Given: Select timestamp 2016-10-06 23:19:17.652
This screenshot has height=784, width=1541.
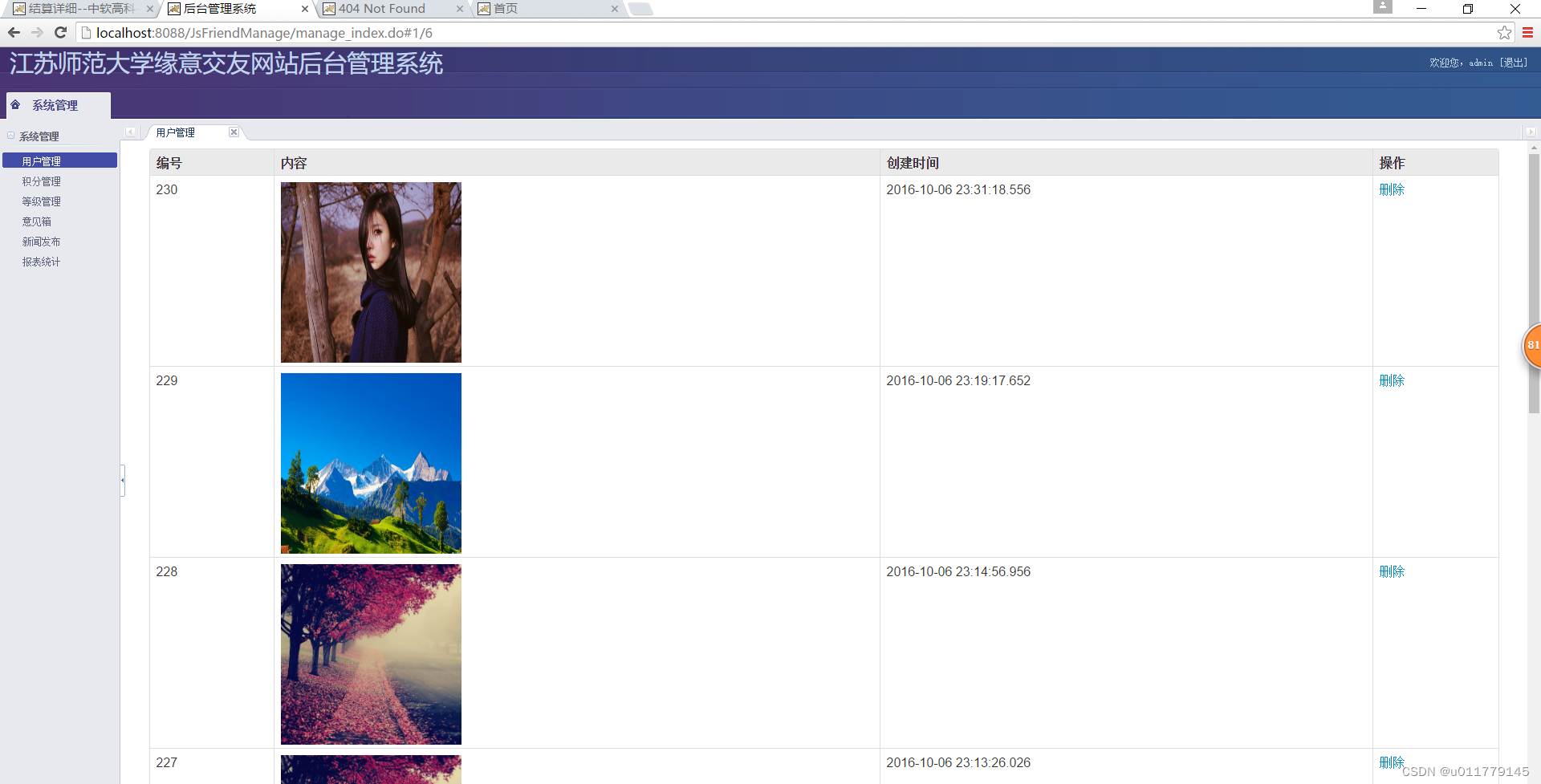Looking at the screenshot, I should click(x=958, y=380).
